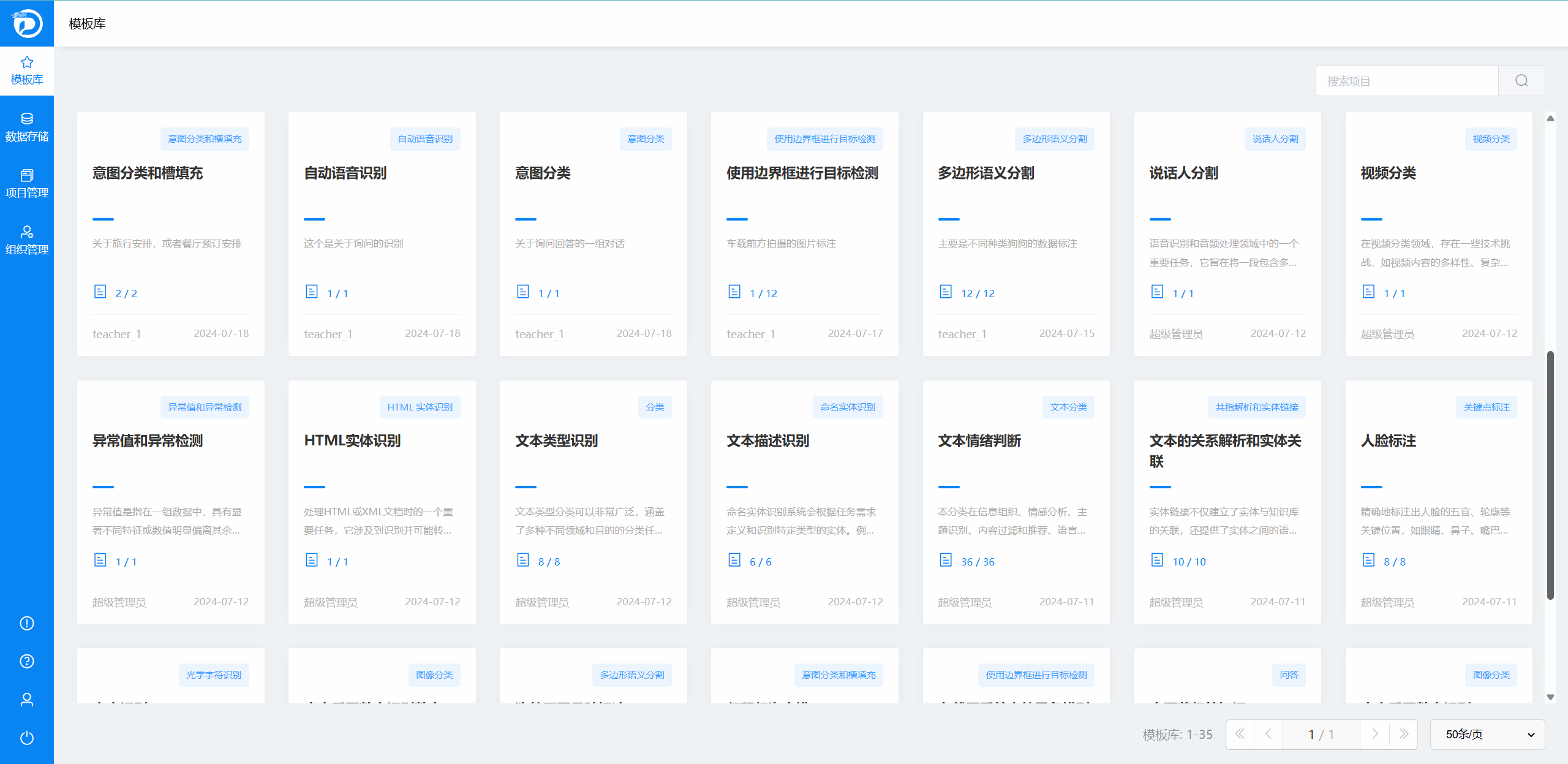Go to 组织管理 sidebar item
Image resolution: width=1568 pixels, height=764 pixels.
click(27, 241)
